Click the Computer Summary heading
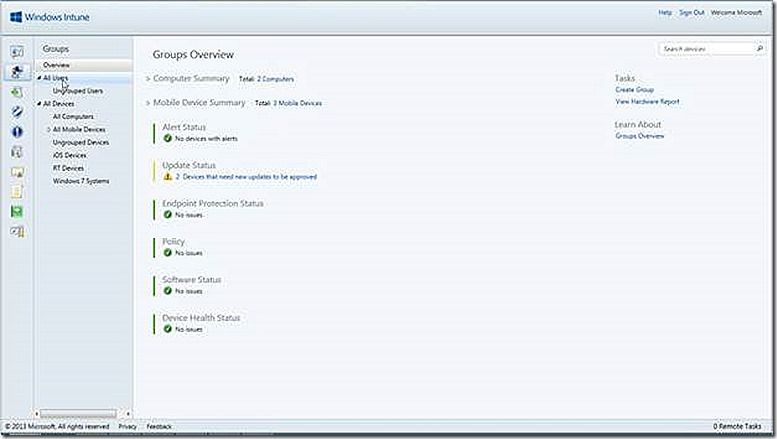Screen dimensions: 777x439 (x=191, y=78)
